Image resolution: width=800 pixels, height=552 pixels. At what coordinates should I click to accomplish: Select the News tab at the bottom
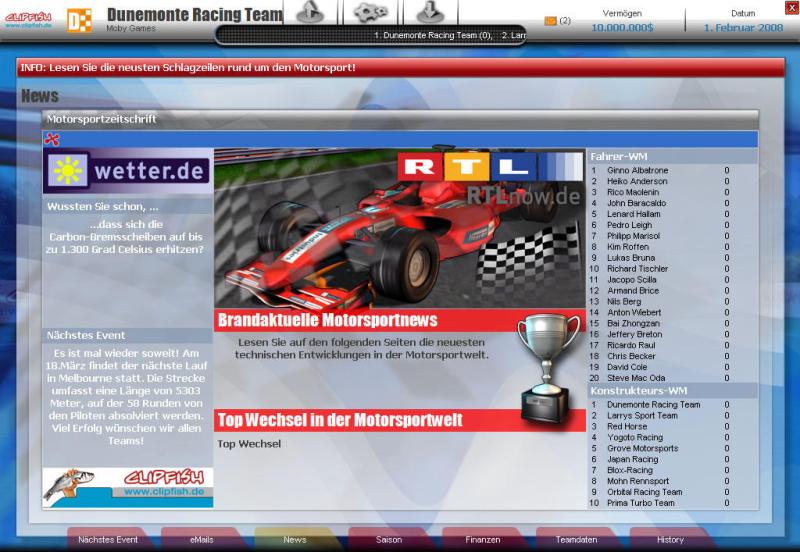point(294,539)
